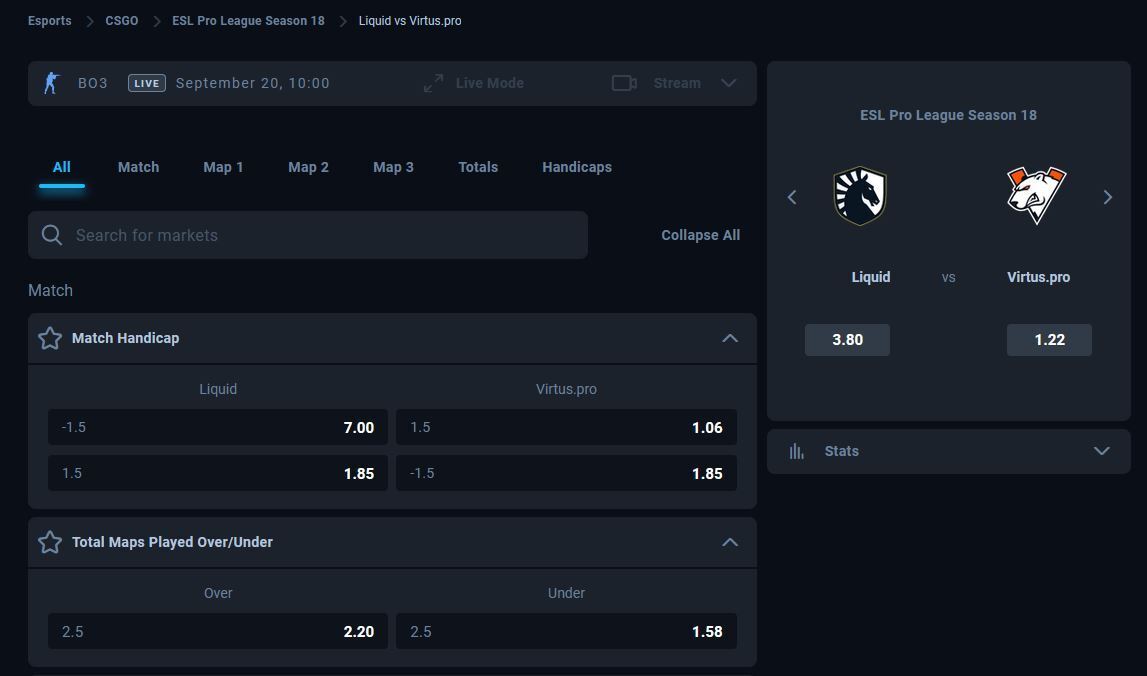1147x676 pixels.
Task: Select Virtus.pro -1.5 handicap at 1.85
Action: [566, 473]
